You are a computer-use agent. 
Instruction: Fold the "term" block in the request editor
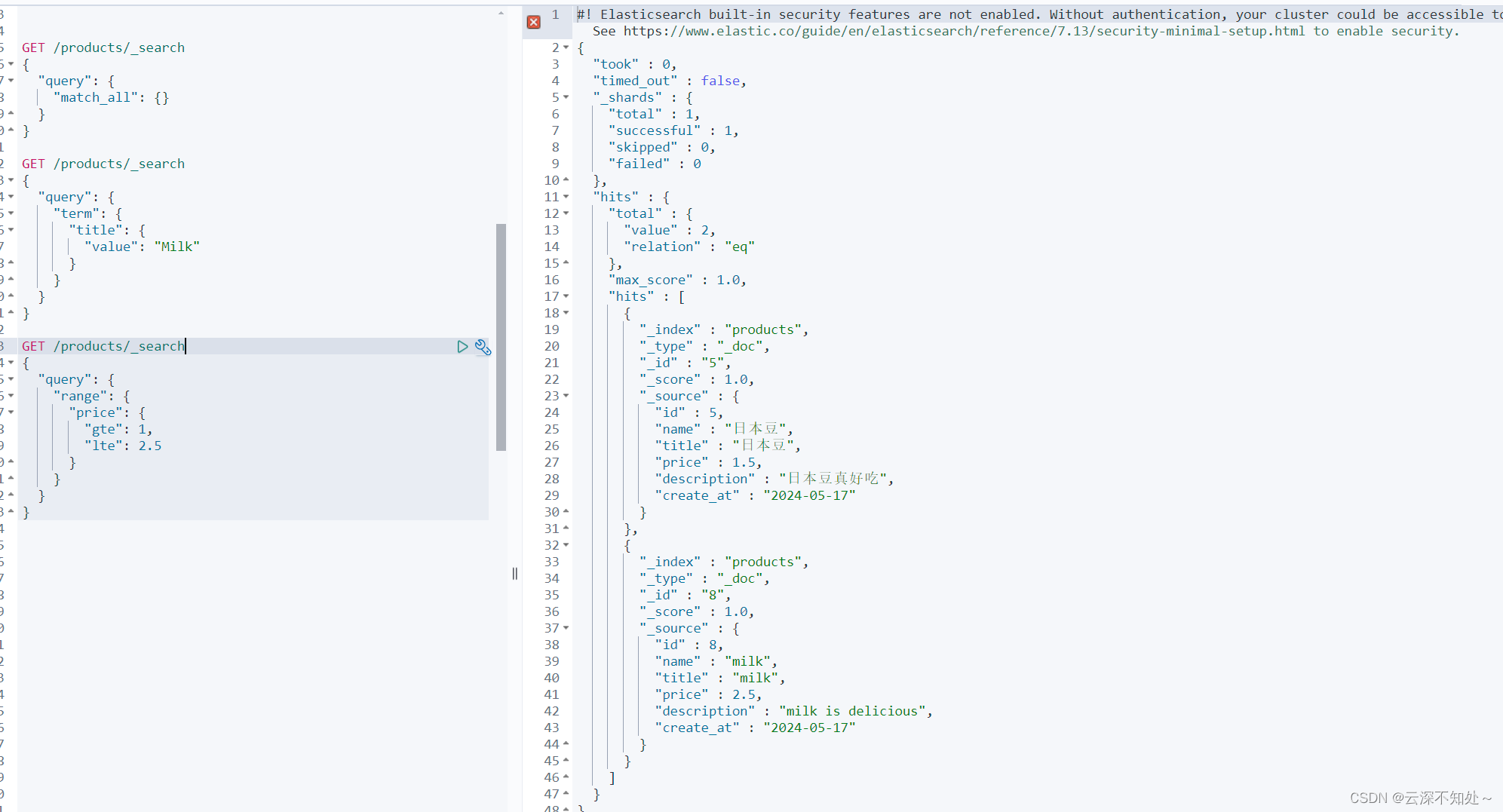click(11, 213)
